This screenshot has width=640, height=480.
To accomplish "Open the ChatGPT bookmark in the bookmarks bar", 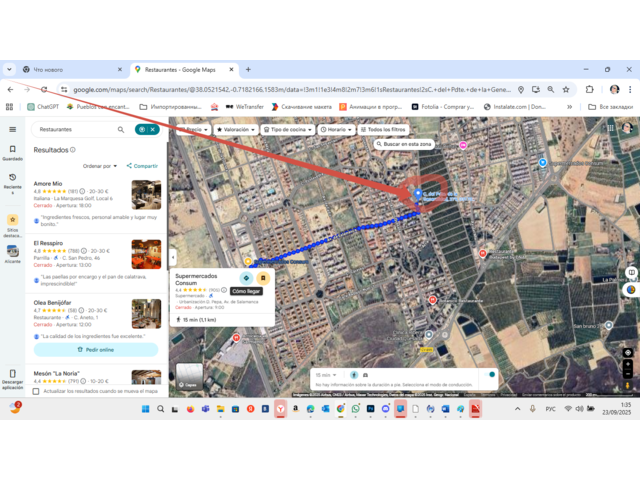I will [x=43, y=106].
